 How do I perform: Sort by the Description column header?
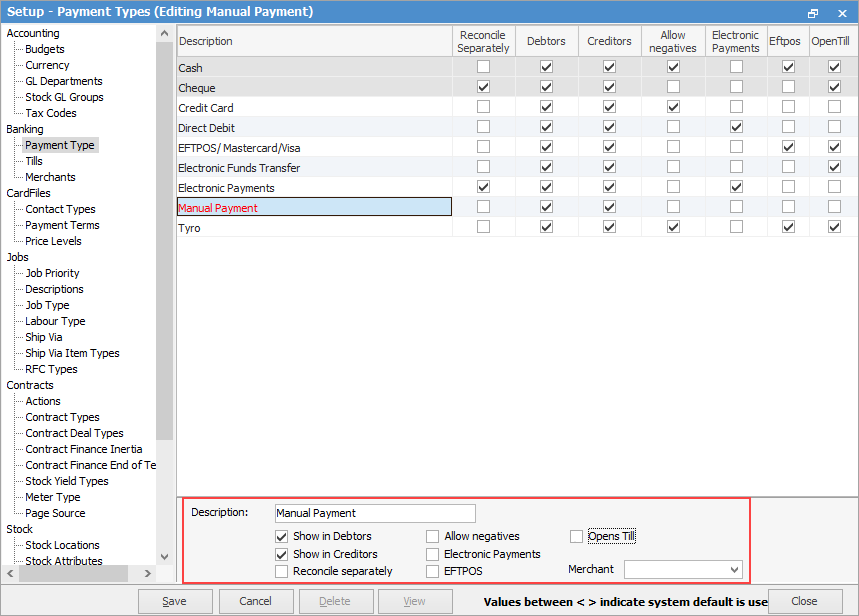(x=314, y=41)
